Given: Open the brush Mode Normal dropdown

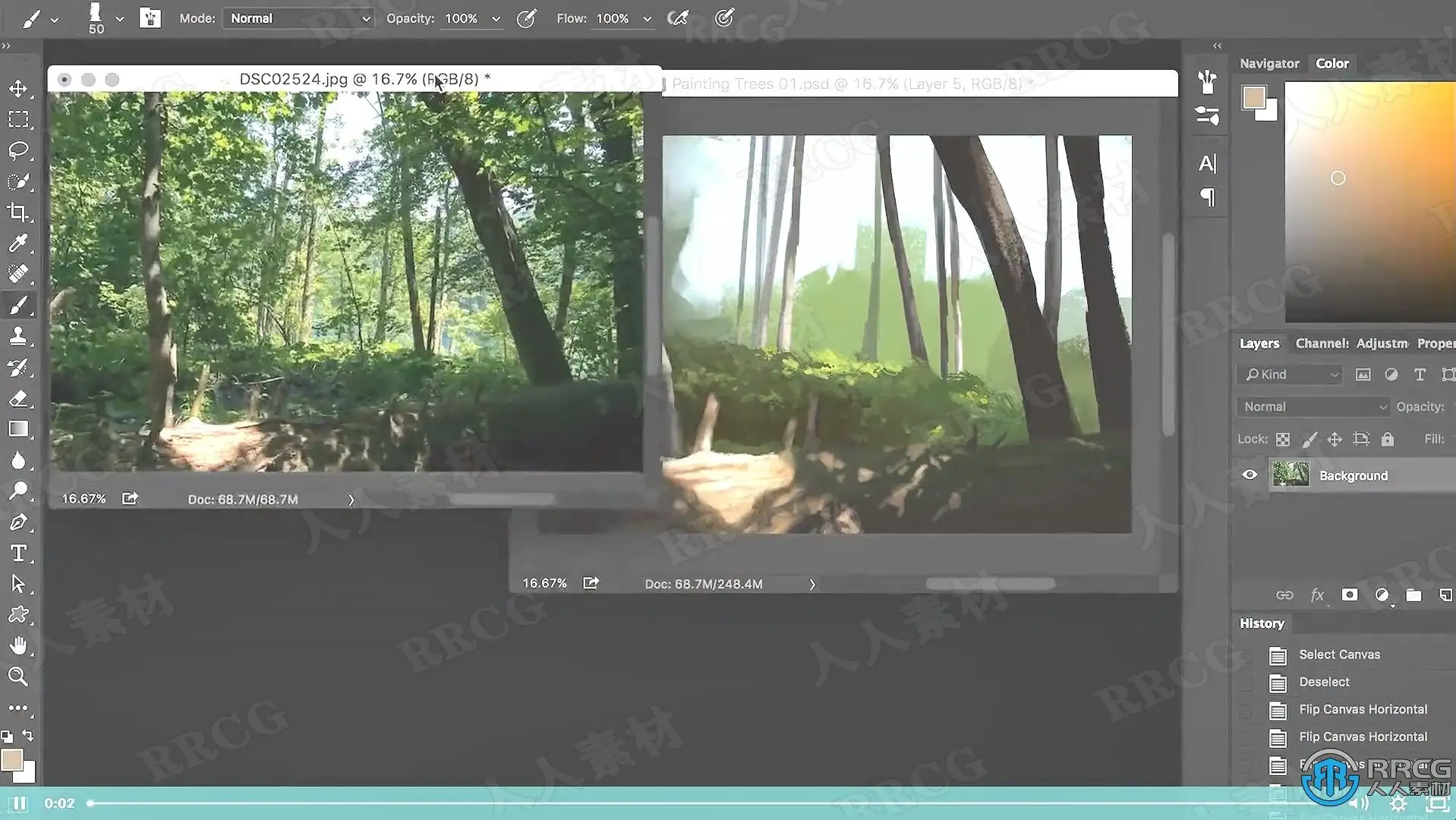Looking at the screenshot, I should (298, 18).
